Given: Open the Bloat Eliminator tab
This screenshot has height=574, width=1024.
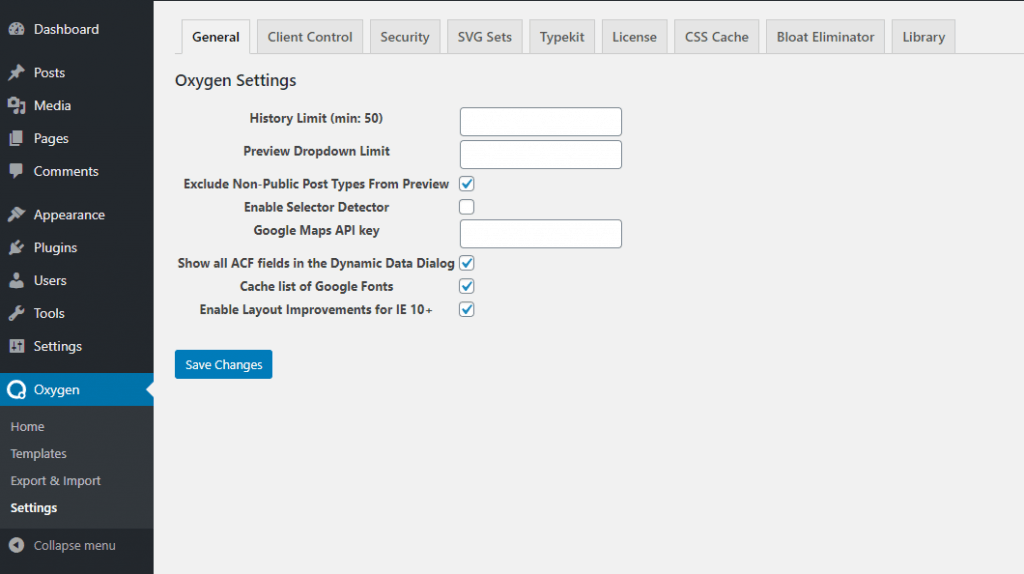Looking at the screenshot, I should coord(825,37).
